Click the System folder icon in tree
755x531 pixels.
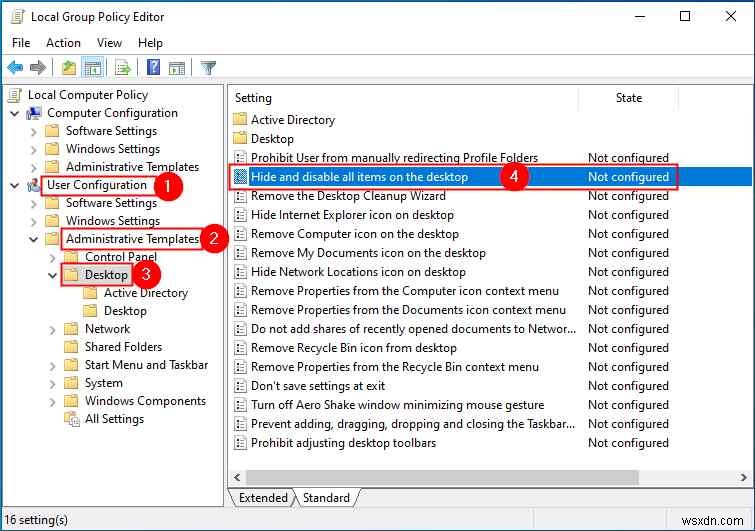pyautogui.click(x=71, y=383)
